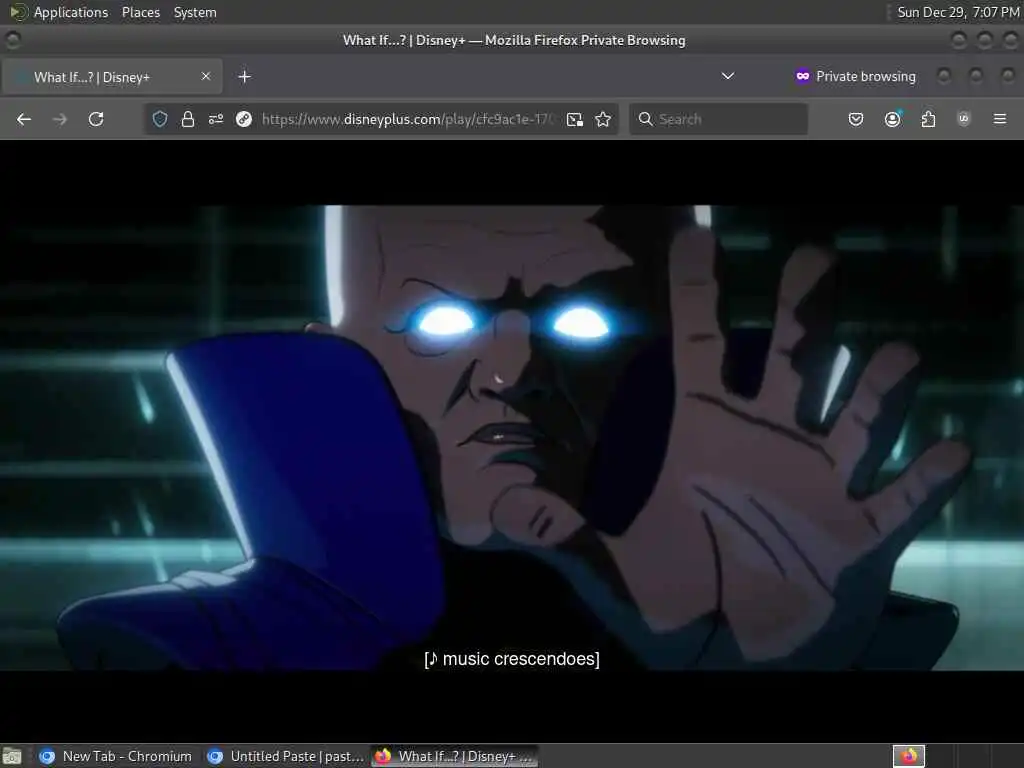Click the Private browsing indicator
Screen dimensions: 1024x768
(x=856, y=76)
